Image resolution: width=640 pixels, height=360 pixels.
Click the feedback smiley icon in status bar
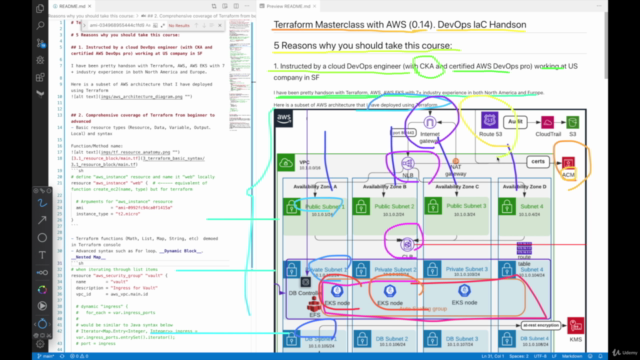[x=590, y=356]
